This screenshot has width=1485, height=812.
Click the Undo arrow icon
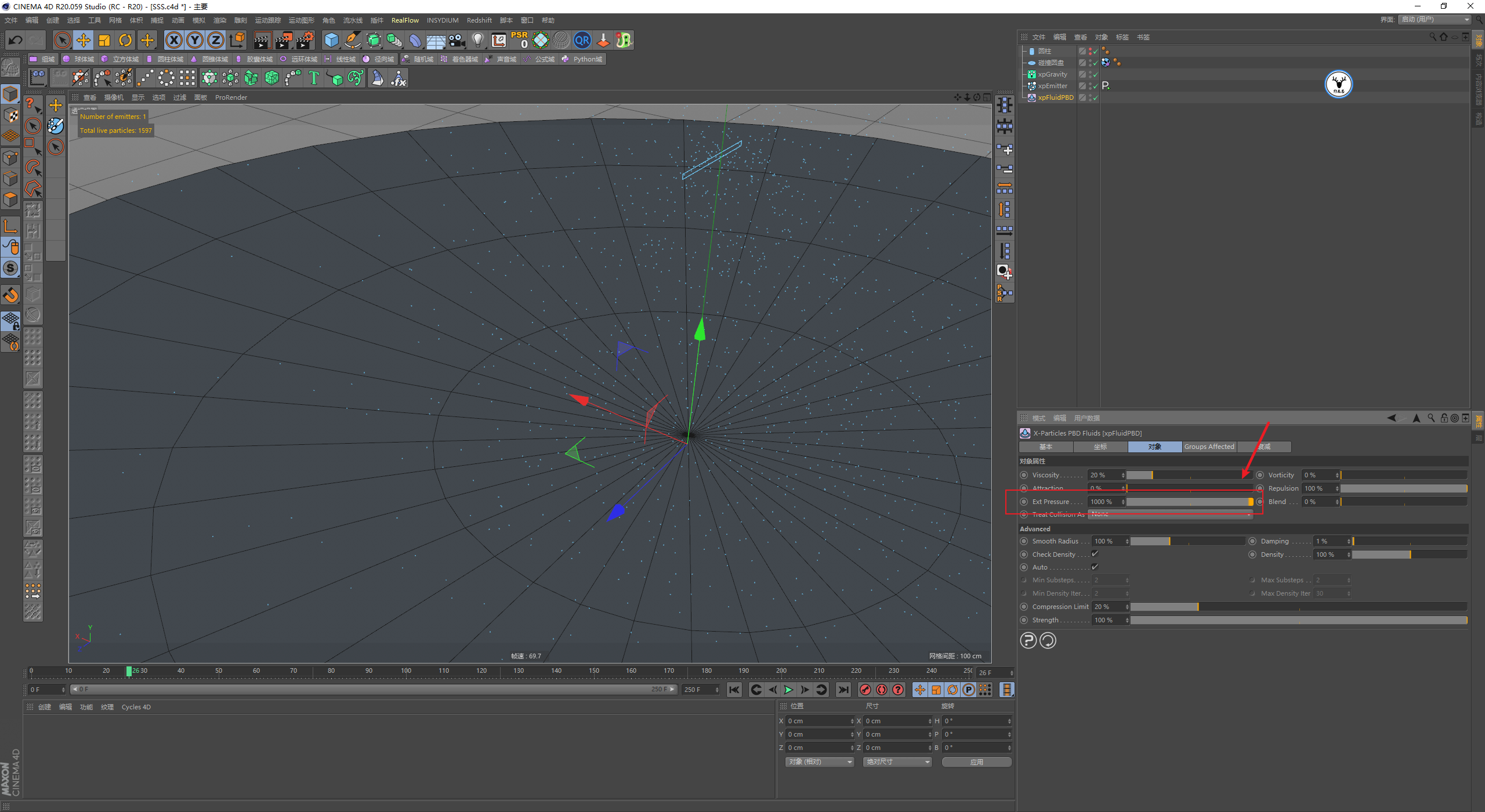coord(16,40)
